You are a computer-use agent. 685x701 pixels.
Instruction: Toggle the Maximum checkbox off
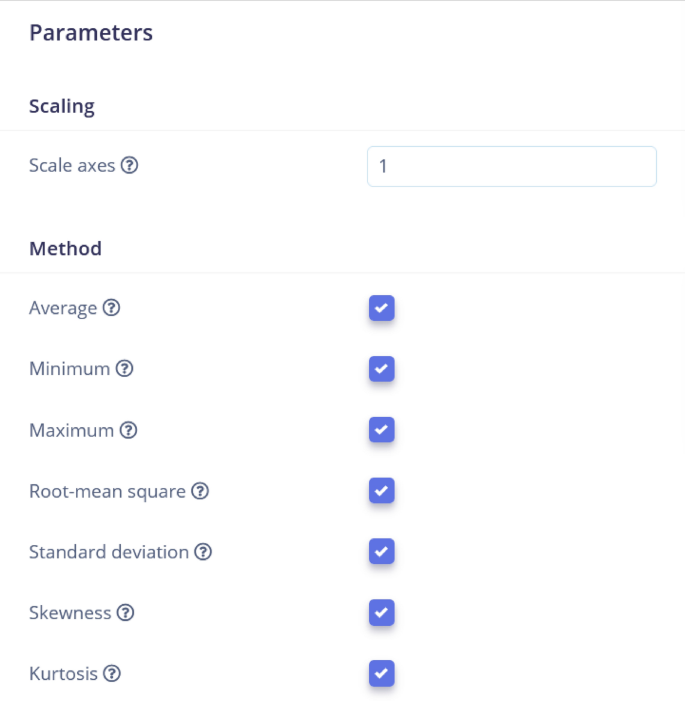pos(381,430)
